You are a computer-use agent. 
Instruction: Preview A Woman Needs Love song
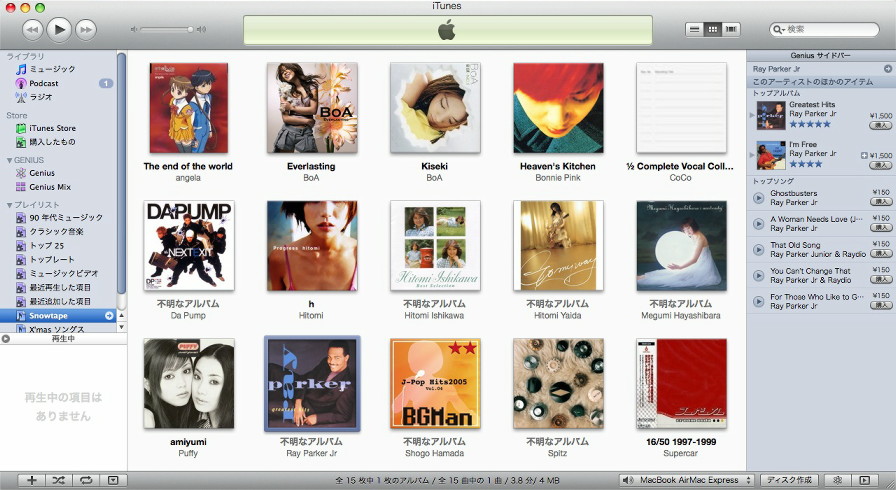pos(758,224)
